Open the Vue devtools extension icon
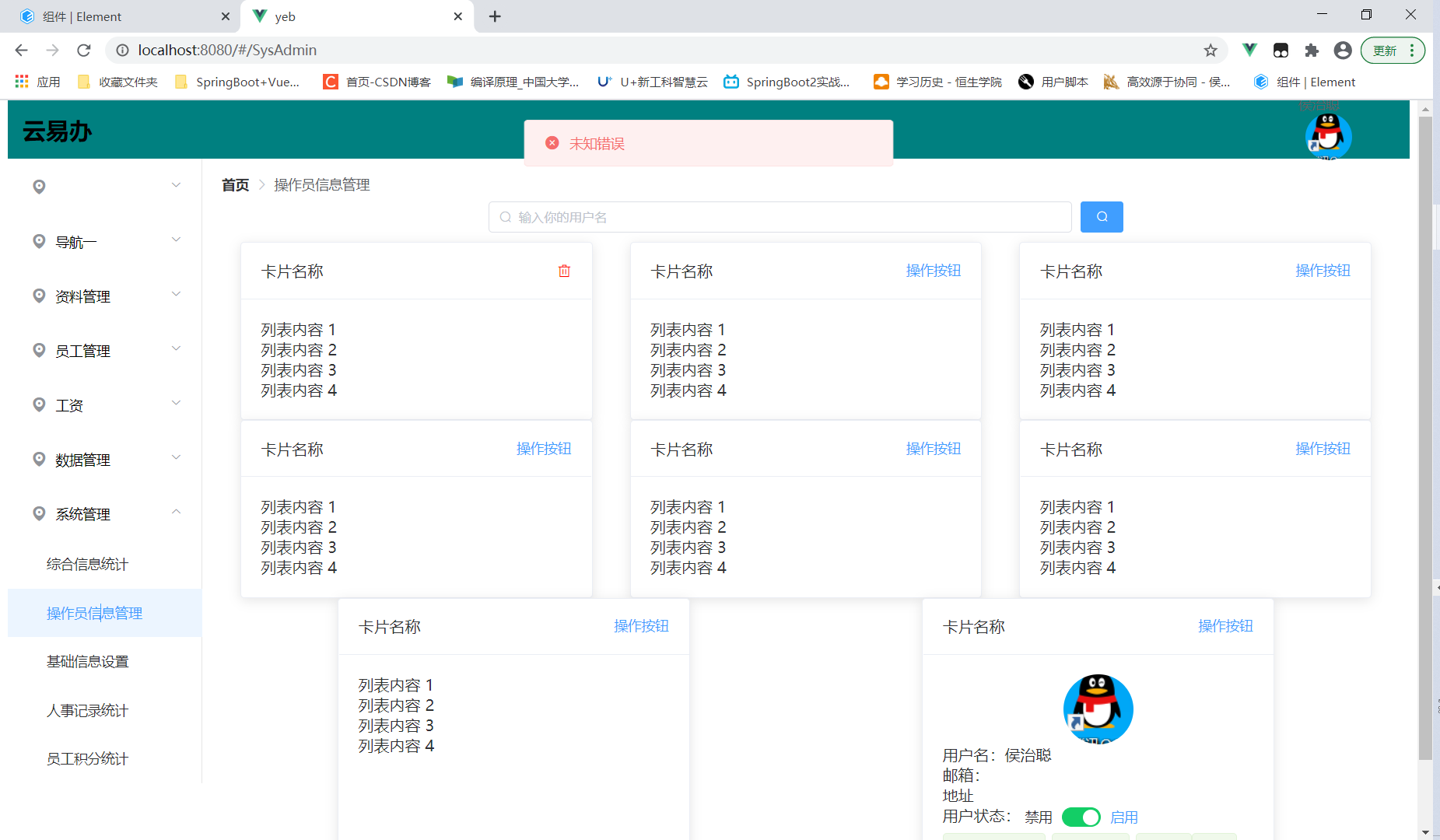Viewport: 1440px width, 840px height. (x=1249, y=50)
